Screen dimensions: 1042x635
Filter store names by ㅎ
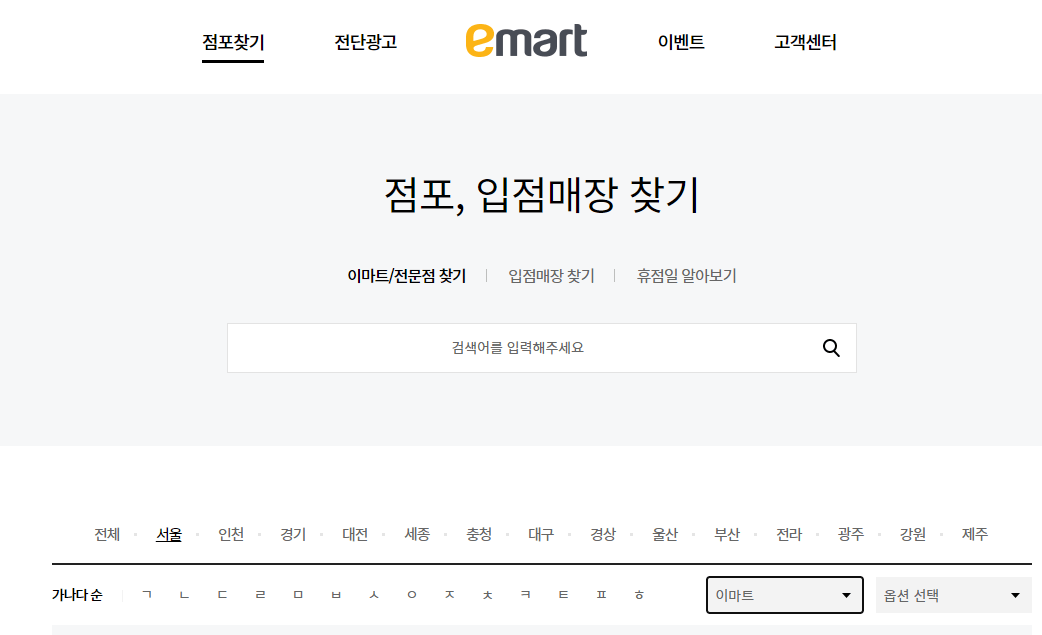point(637,594)
